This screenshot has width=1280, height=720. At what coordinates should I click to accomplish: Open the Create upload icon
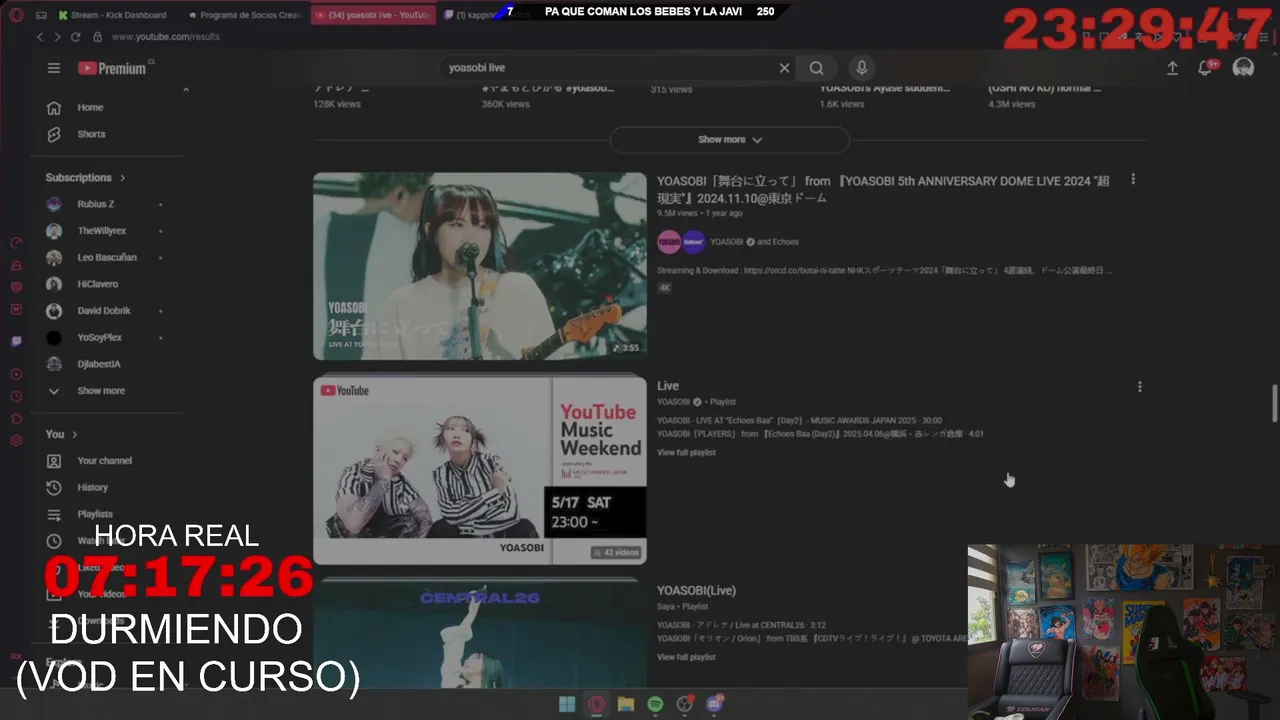pos(1172,68)
